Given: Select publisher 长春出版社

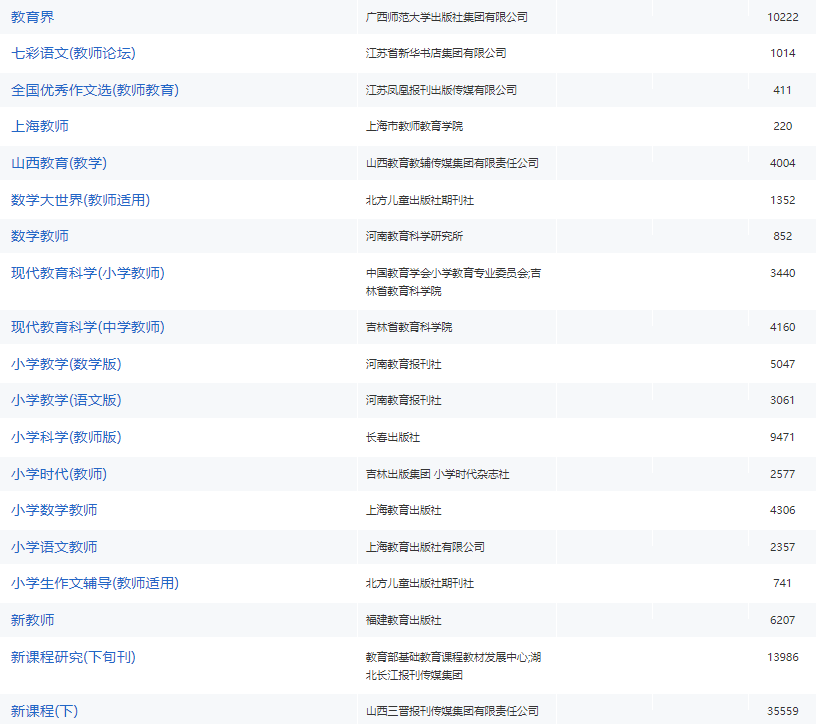Looking at the screenshot, I should coord(393,437).
